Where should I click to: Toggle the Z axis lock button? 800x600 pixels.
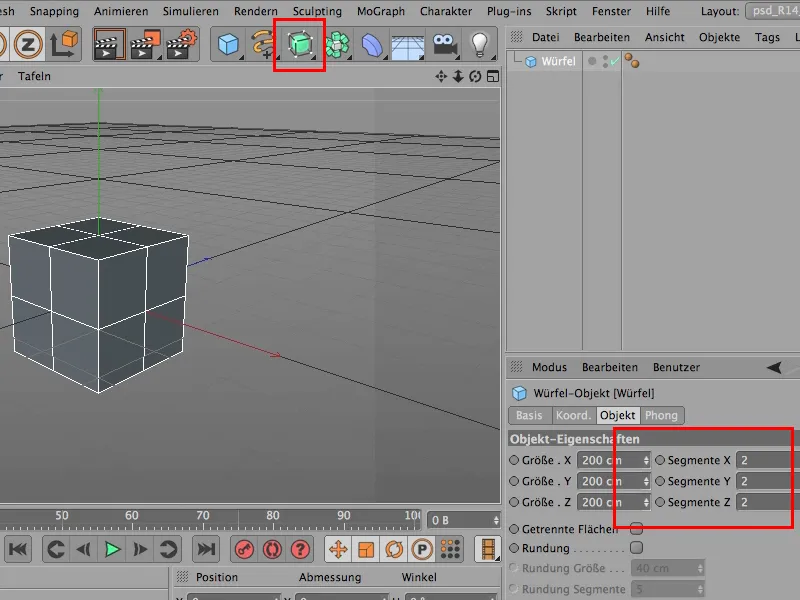(x=28, y=44)
